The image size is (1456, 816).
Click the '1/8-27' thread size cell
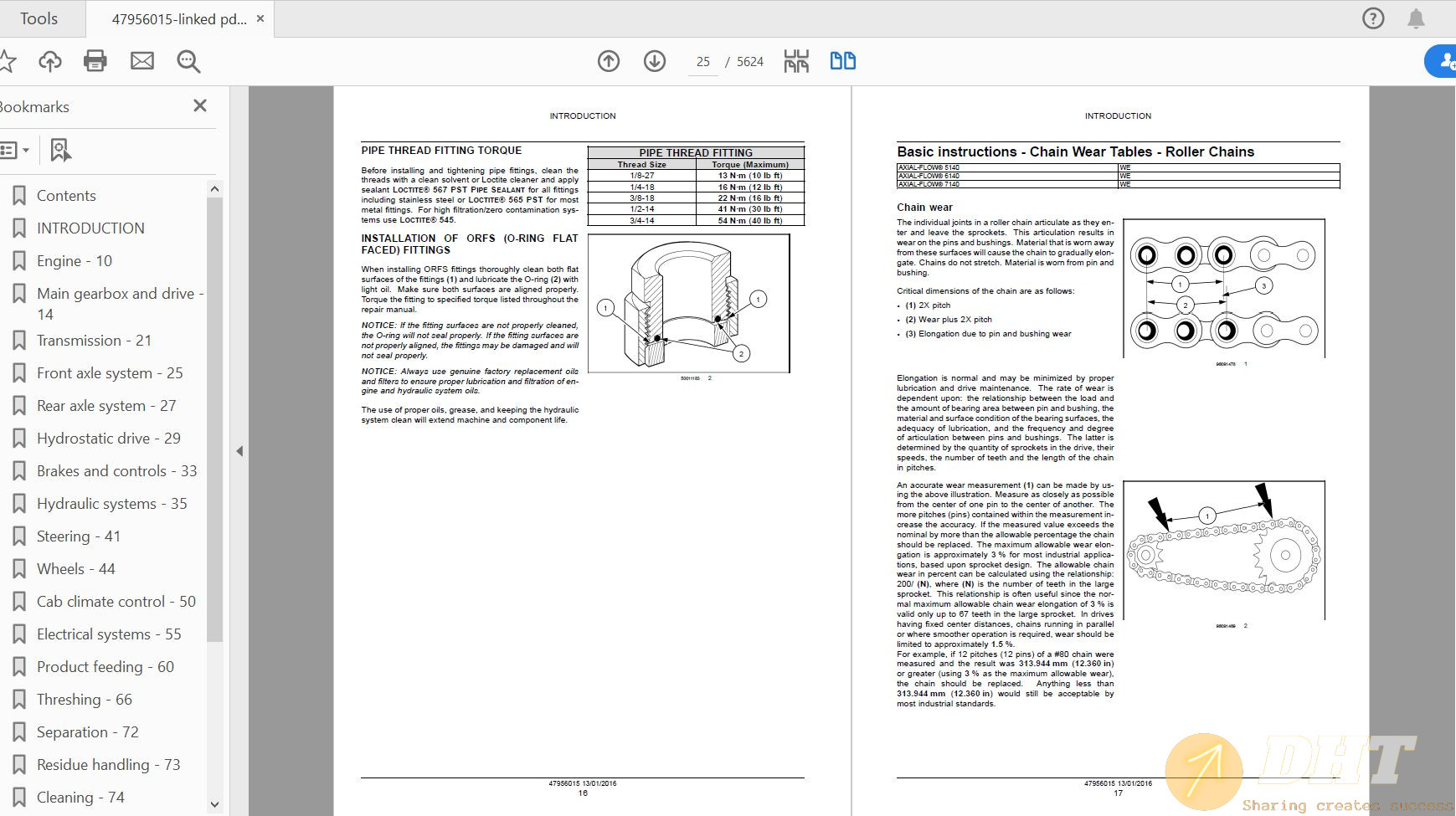(642, 176)
